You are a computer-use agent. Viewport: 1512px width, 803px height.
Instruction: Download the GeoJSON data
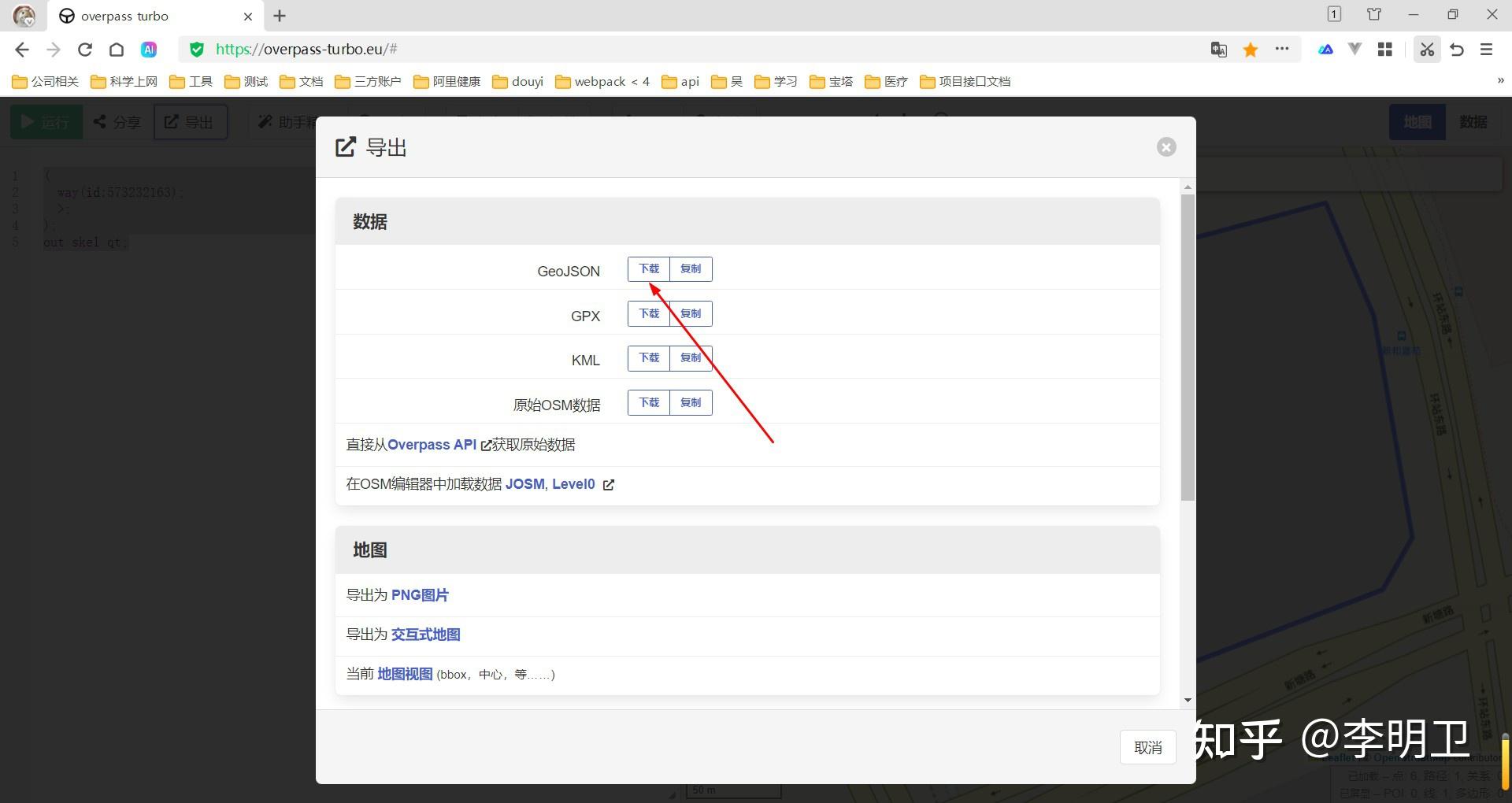[649, 269]
